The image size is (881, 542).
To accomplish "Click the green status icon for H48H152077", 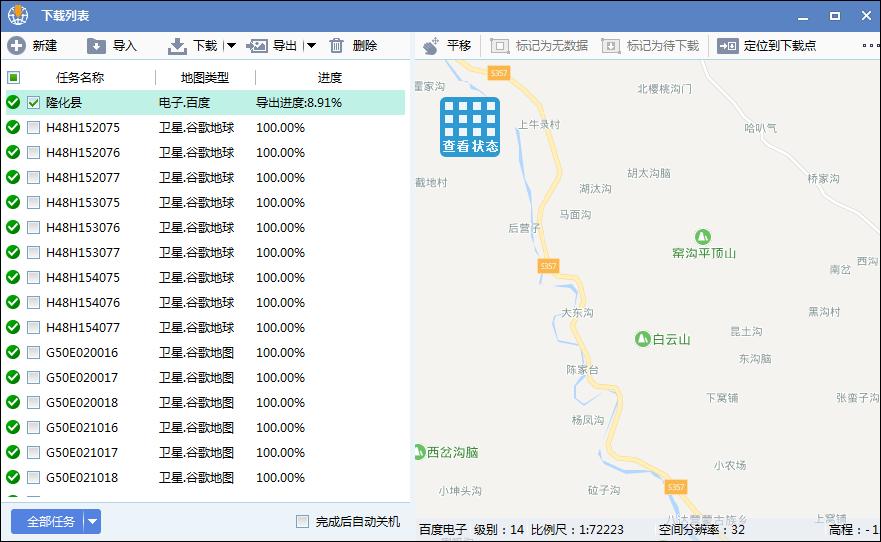I will click(x=13, y=177).
